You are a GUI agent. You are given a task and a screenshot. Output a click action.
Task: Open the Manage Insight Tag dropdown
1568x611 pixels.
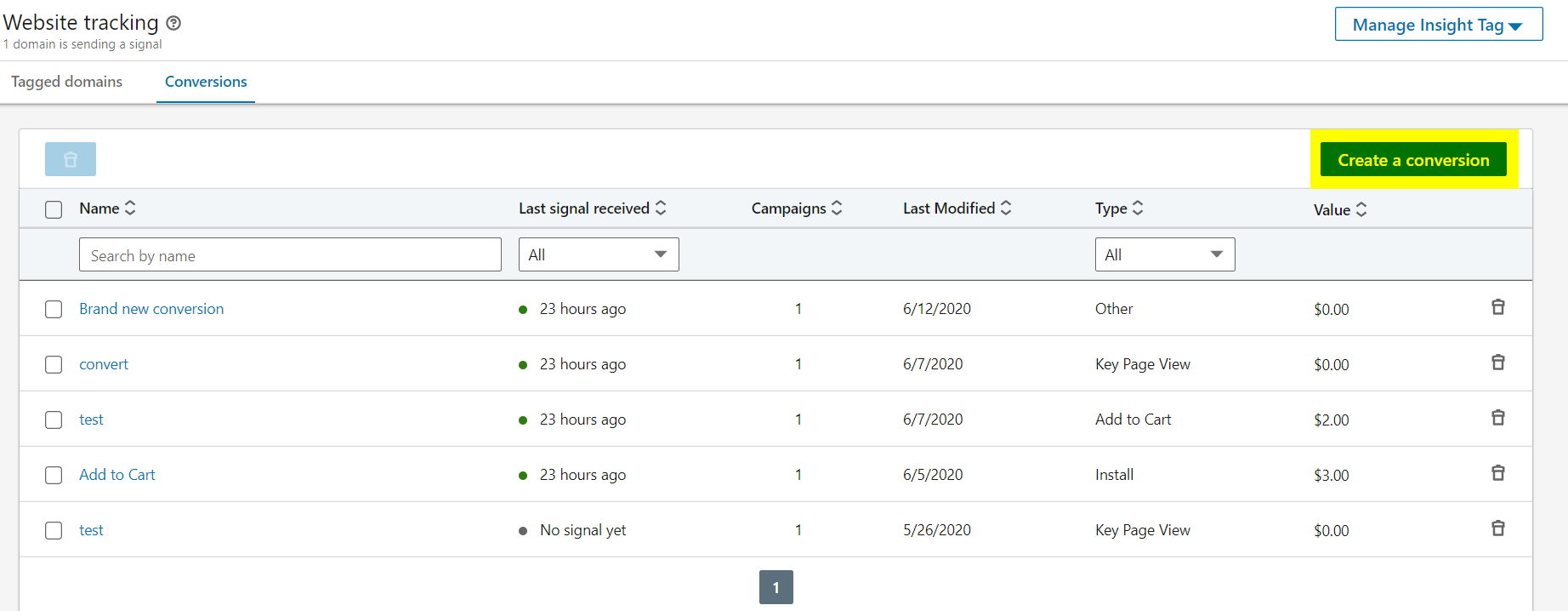(1438, 25)
